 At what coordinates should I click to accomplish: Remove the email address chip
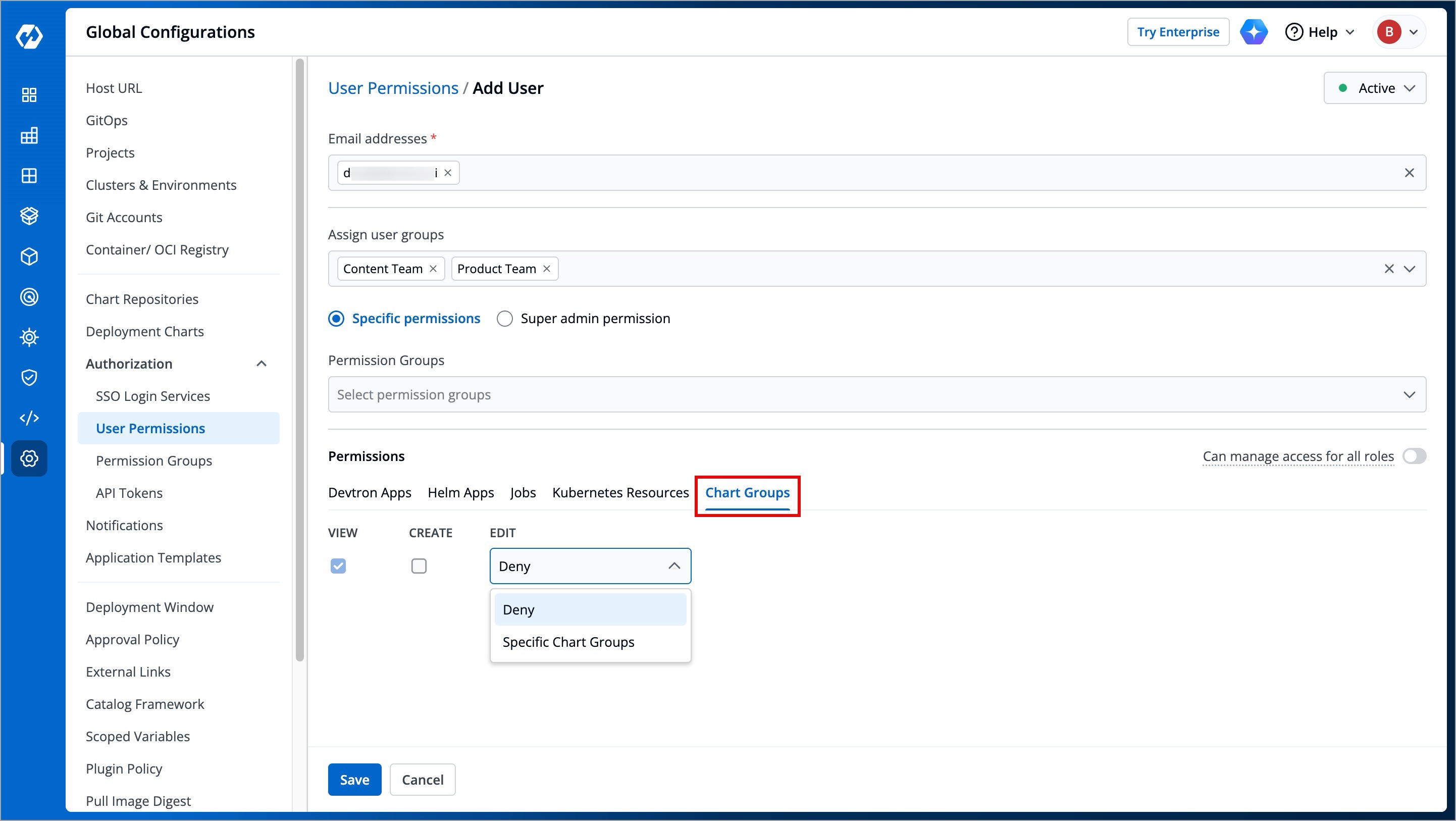[x=448, y=173]
